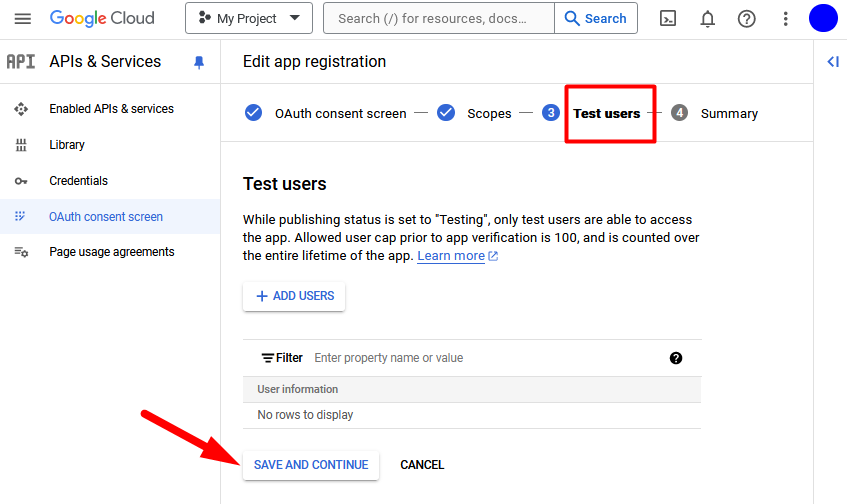
Task: Open Page usage agreements
Action: click(x=112, y=252)
